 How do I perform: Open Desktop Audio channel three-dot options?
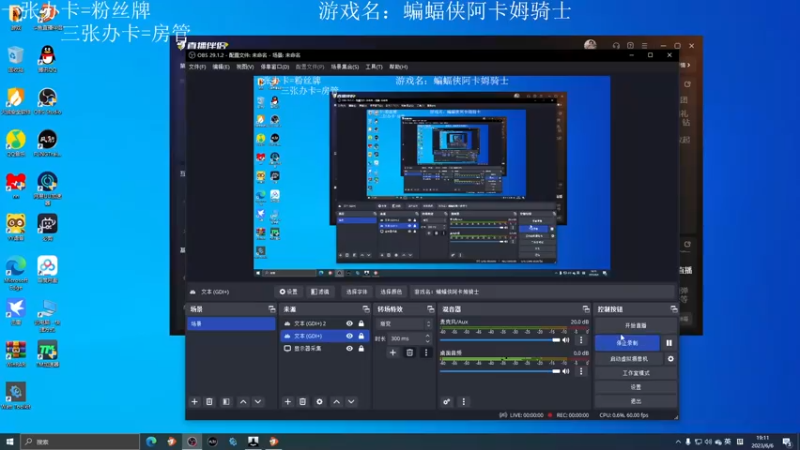pyautogui.click(x=581, y=371)
